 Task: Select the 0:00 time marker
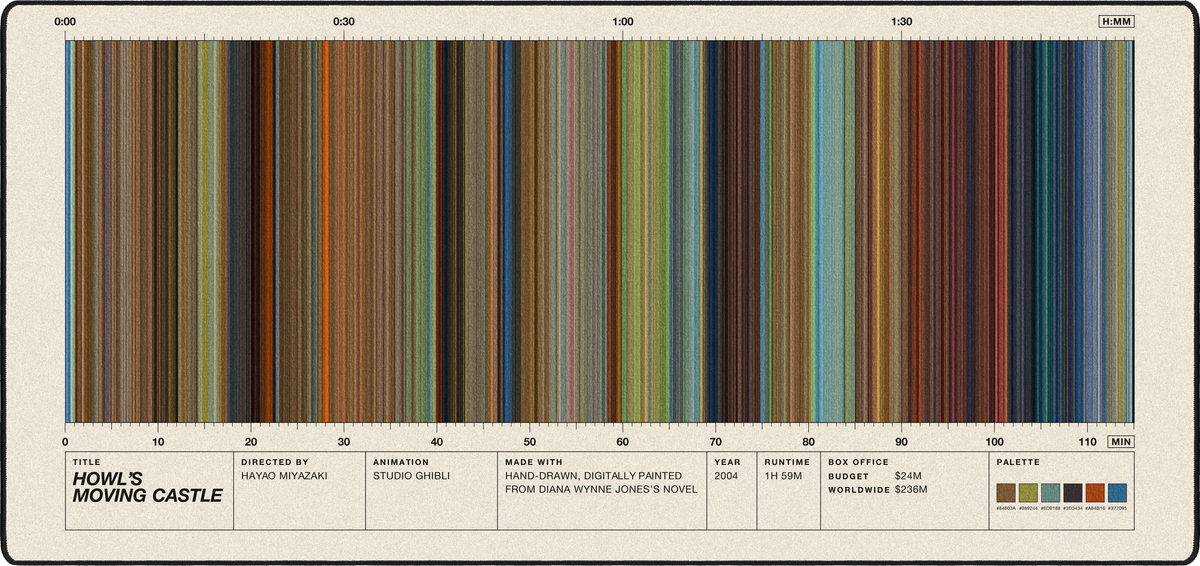pos(65,21)
